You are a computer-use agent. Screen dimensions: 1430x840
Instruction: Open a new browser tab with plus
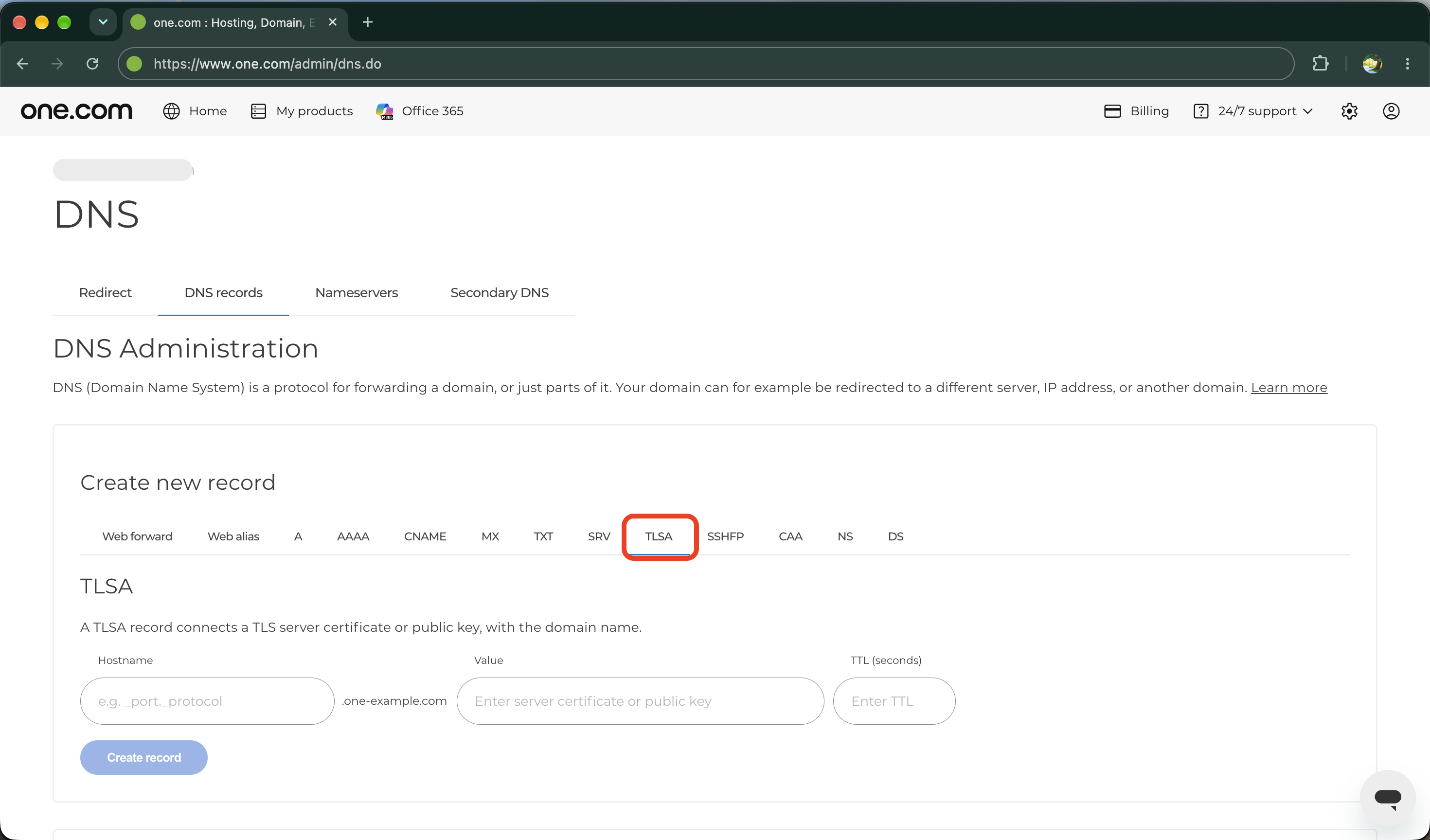pos(367,22)
